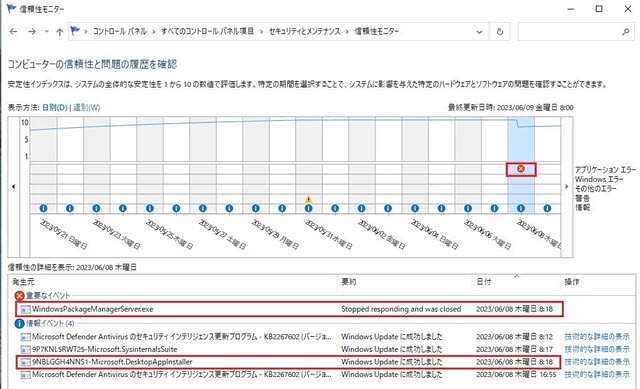Click コントロール パネル in the breadcrumb path

(x=120, y=31)
